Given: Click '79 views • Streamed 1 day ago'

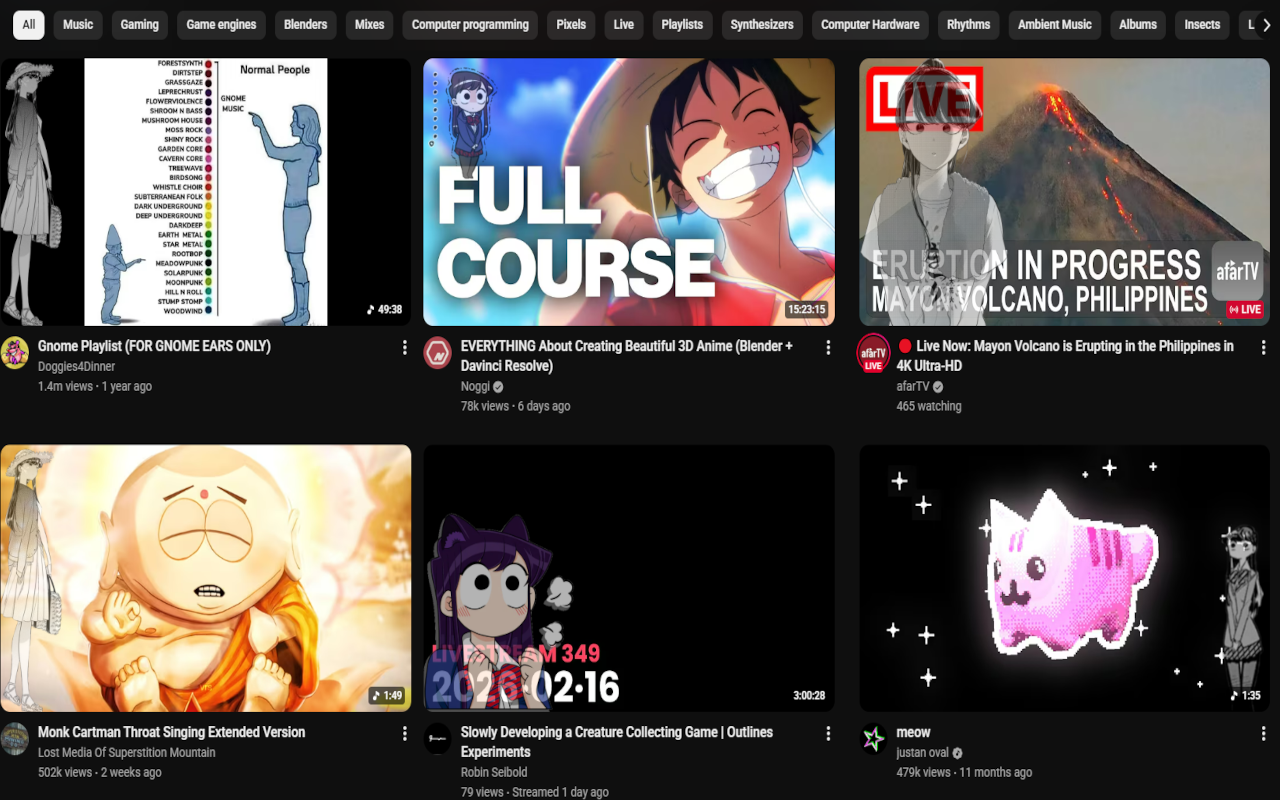Looking at the screenshot, I should [x=535, y=792].
